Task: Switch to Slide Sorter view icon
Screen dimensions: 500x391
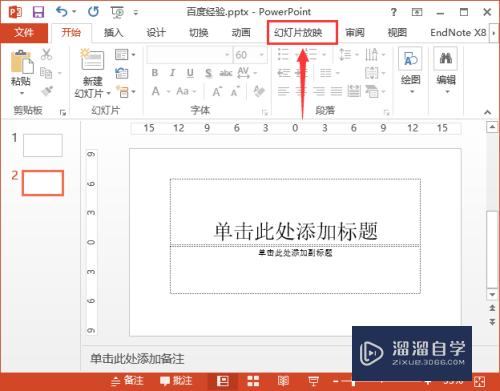Action: [x=253, y=381]
